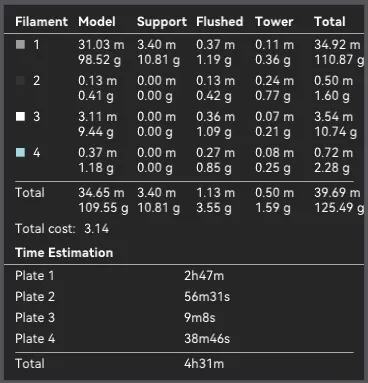This screenshot has height=383, width=368.
Task: Click filament 1 model usage 31.03 m
Action: 101,44
